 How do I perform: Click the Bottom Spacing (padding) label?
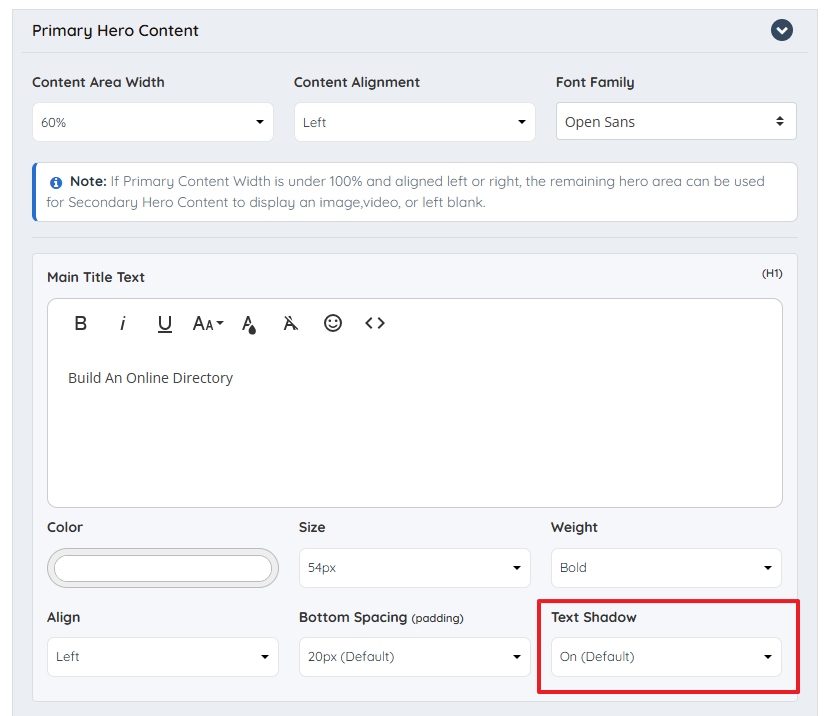click(381, 618)
